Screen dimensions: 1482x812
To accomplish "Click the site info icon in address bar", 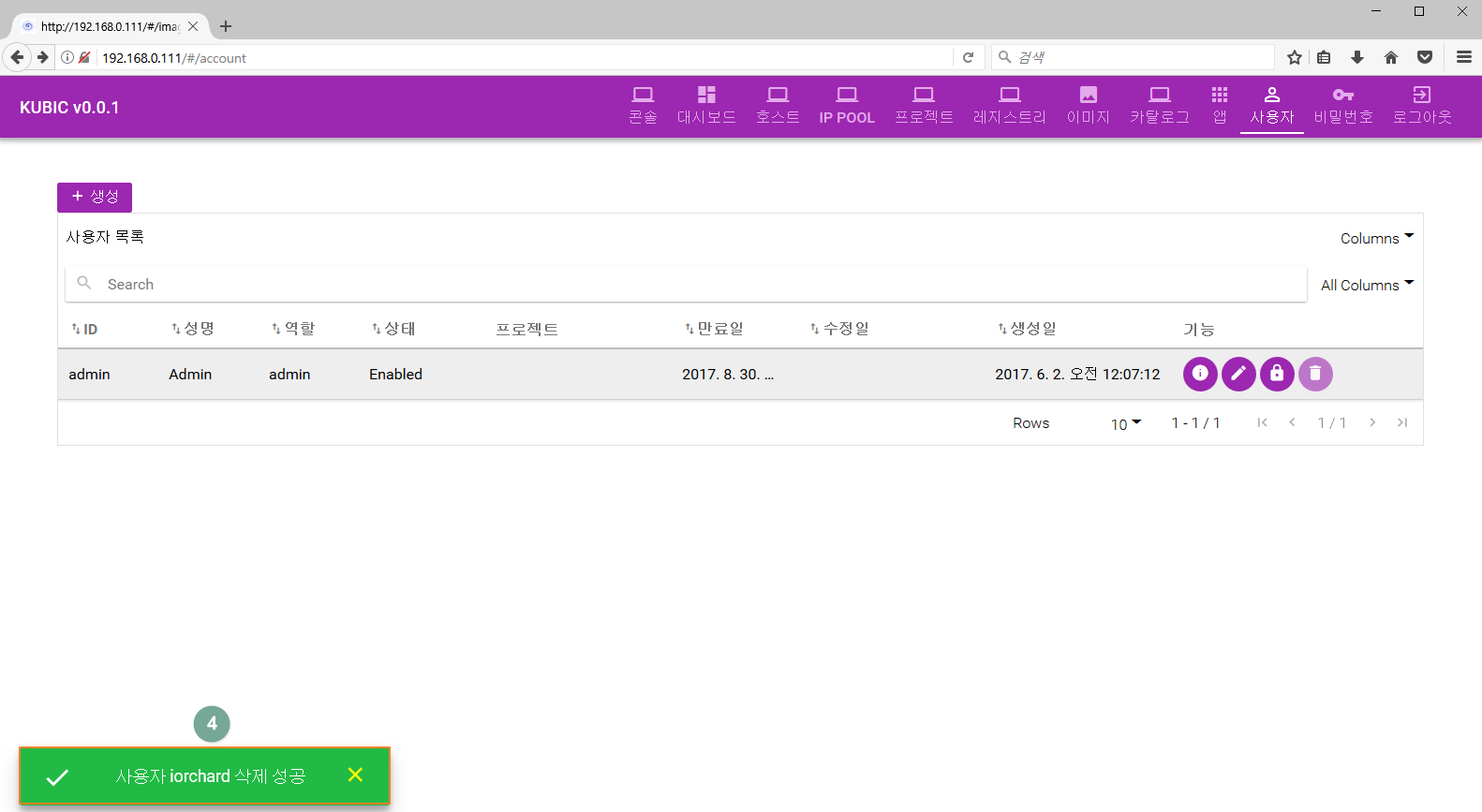I will [67, 57].
